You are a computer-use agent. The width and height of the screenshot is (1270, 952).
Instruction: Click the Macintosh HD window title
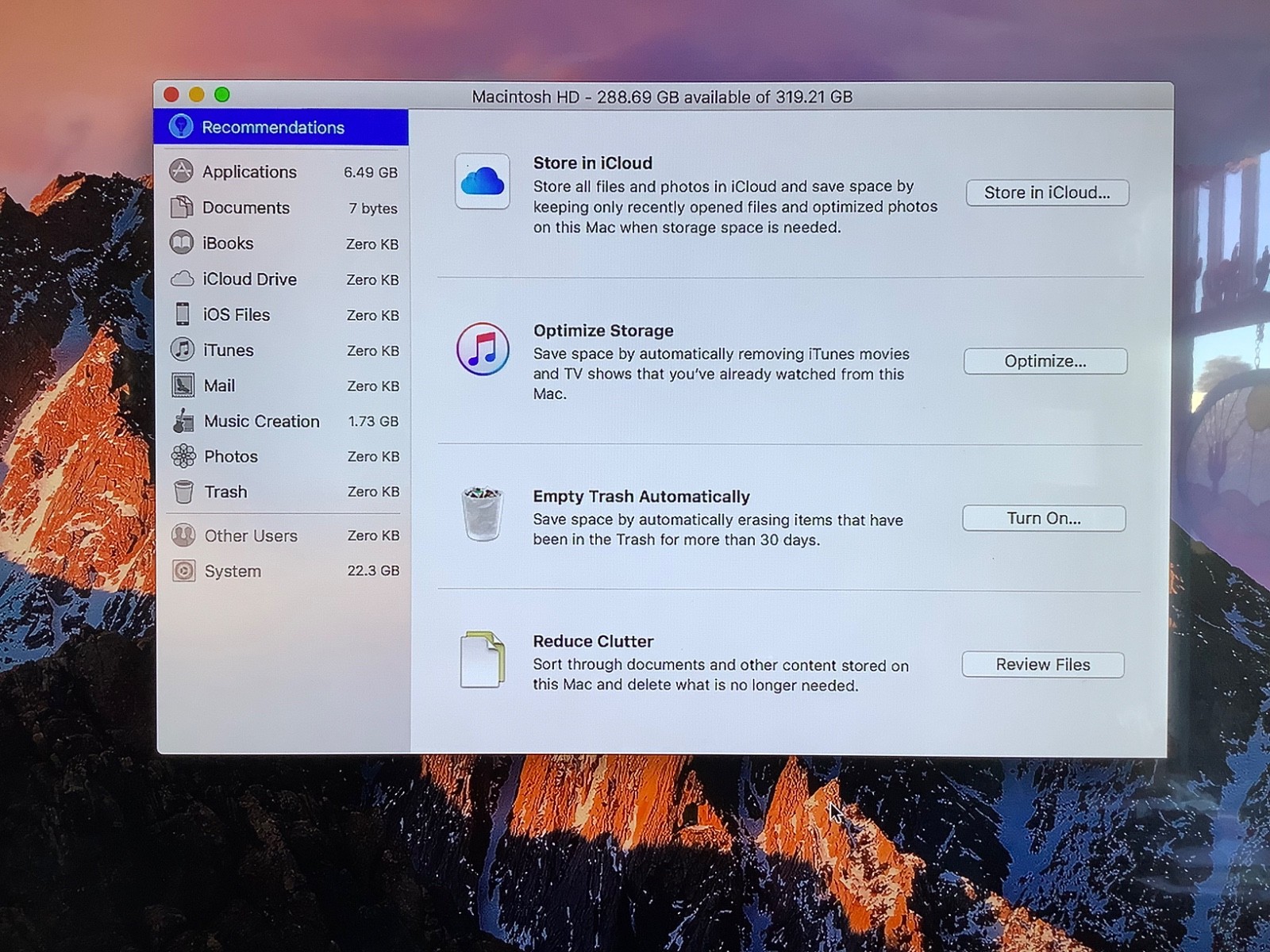(662, 97)
